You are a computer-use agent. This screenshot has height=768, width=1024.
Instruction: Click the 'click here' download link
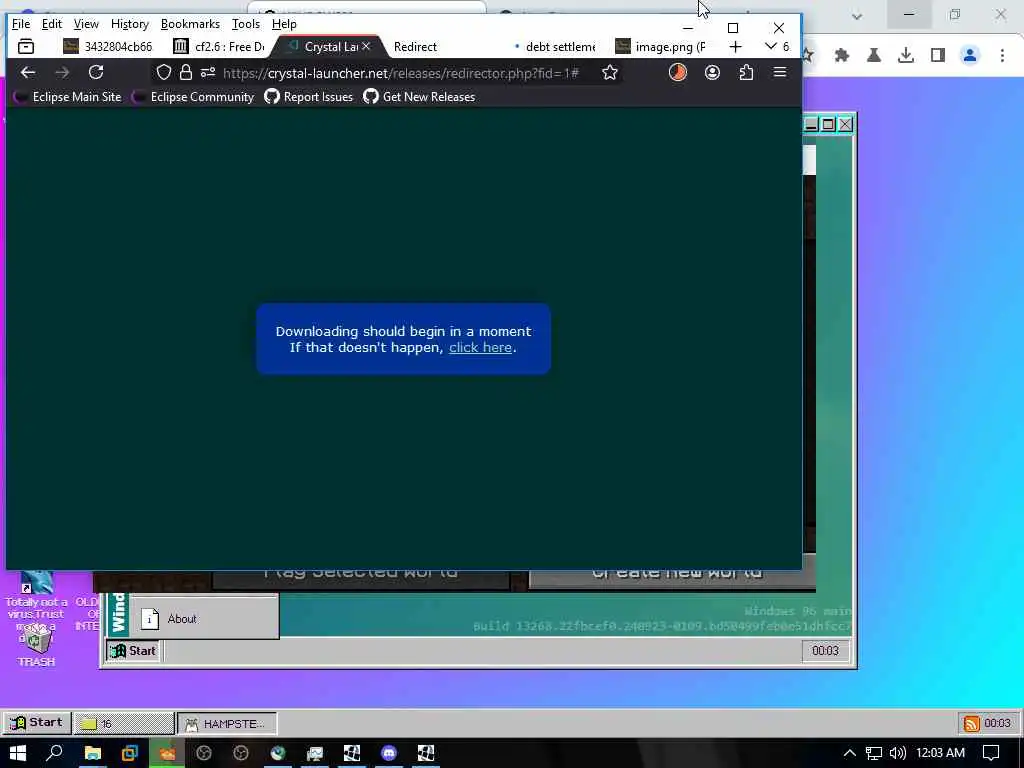point(480,347)
